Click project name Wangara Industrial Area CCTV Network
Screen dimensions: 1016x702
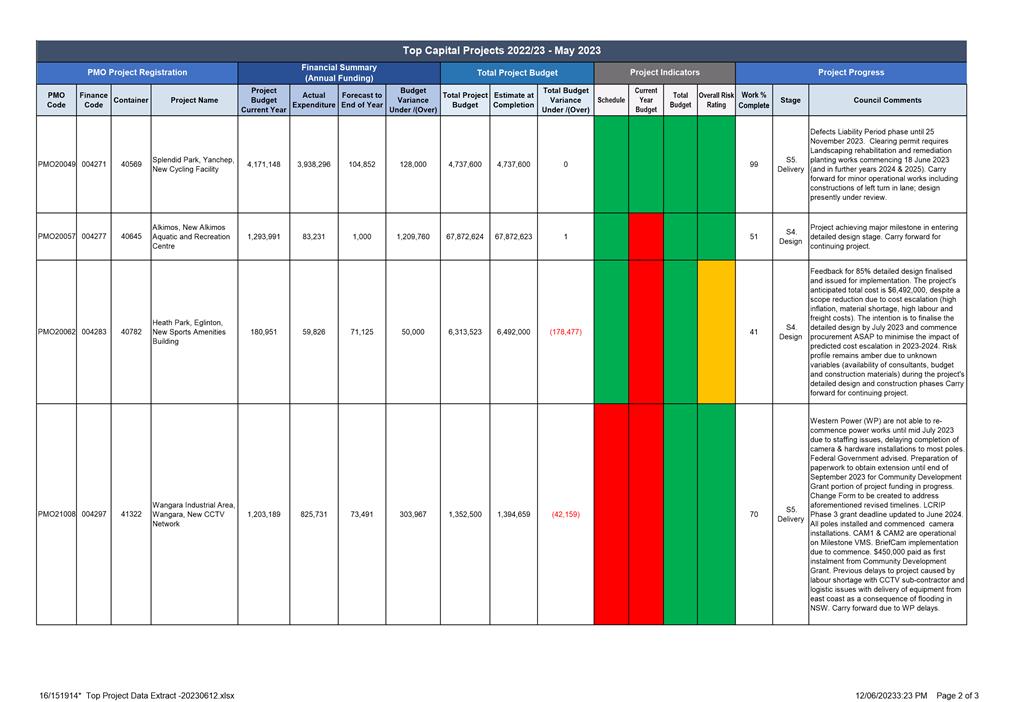(194, 514)
